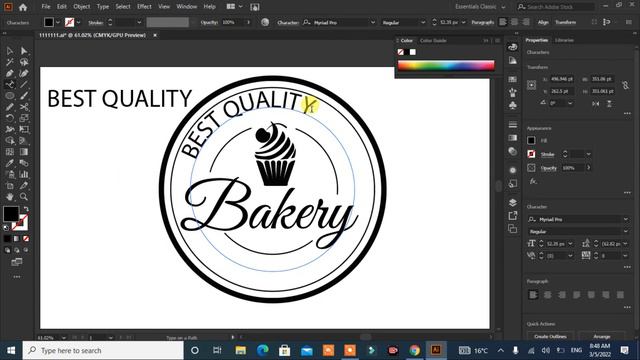Click the Transform link in control bar
The width and height of the screenshot is (640, 360).
(565, 22)
